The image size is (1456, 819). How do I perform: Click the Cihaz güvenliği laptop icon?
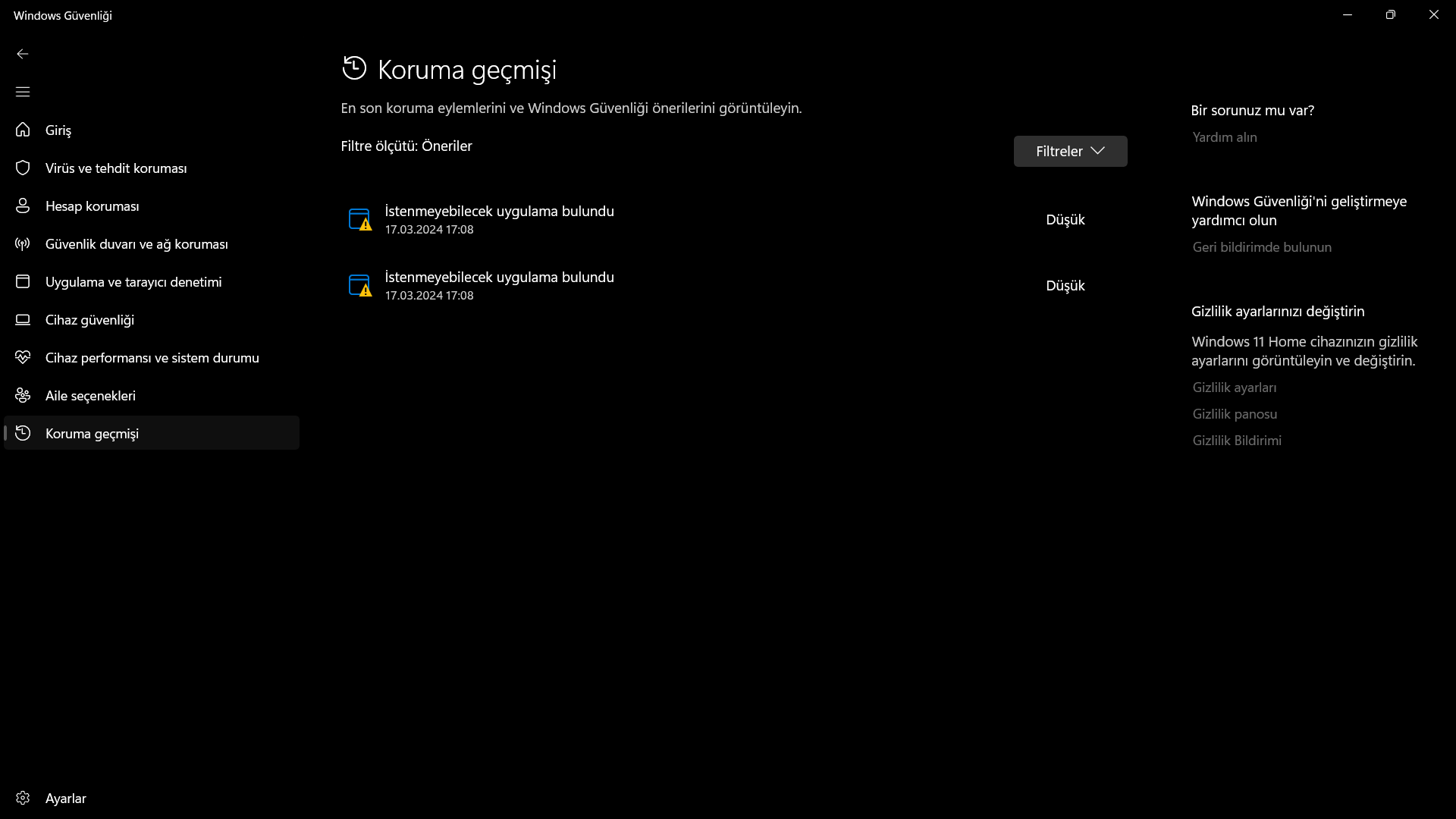pyautogui.click(x=23, y=319)
